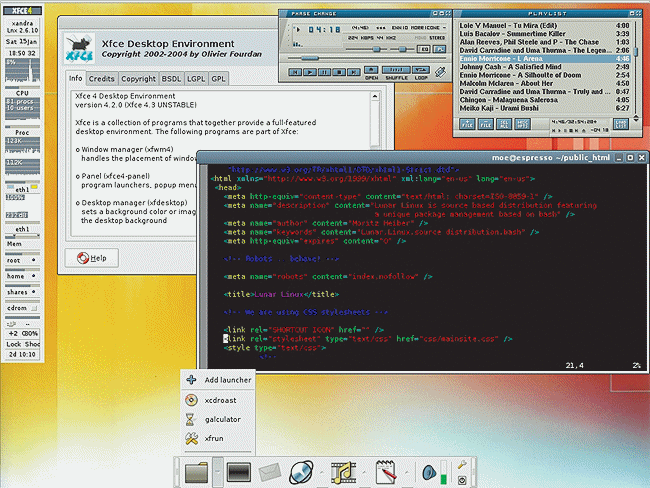Click the load list playlist button

[621, 124]
